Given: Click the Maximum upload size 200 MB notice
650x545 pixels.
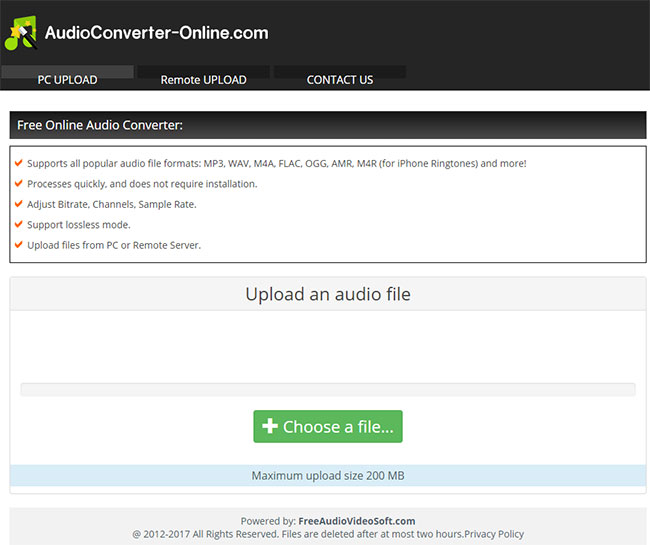Looking at the screenshot, I should point(328,475).
